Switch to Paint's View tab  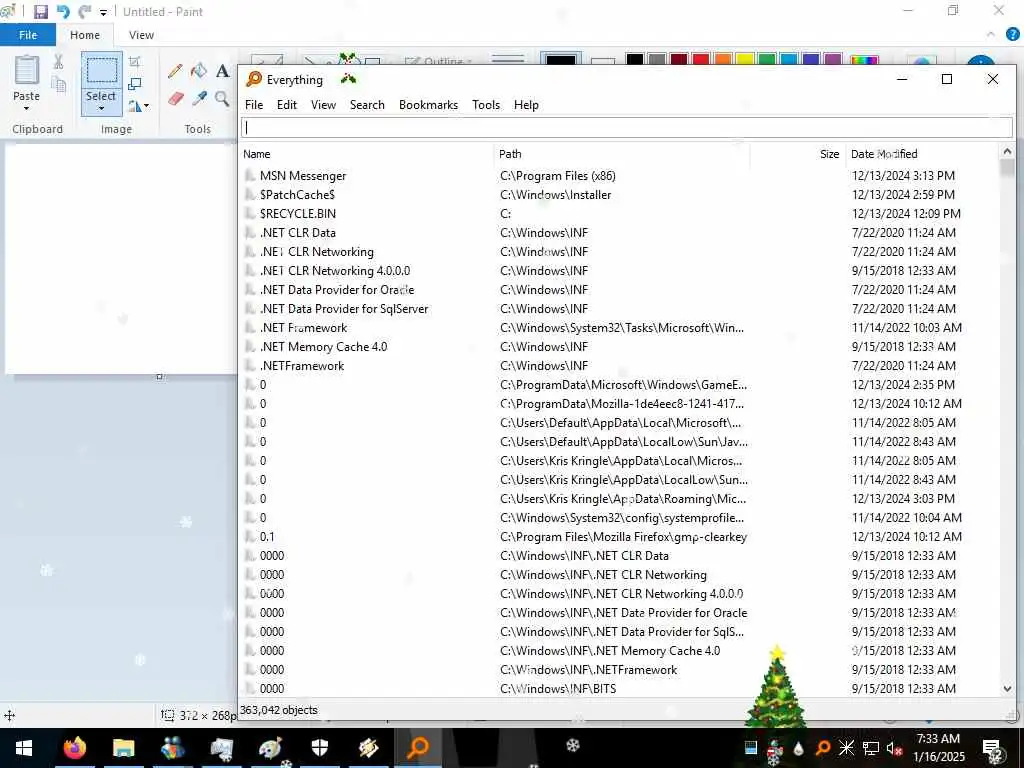click(x=141, y=35)
